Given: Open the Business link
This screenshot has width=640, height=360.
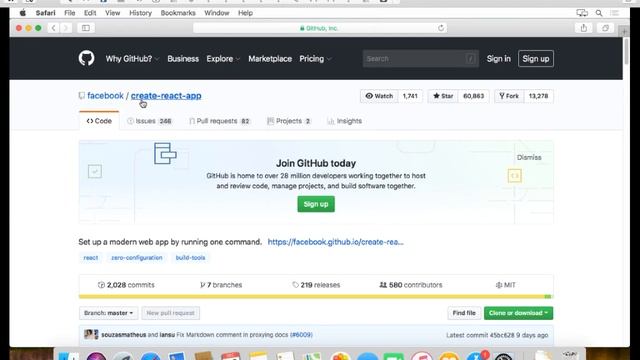Looking at the screenshot, I should coord(183,59).
